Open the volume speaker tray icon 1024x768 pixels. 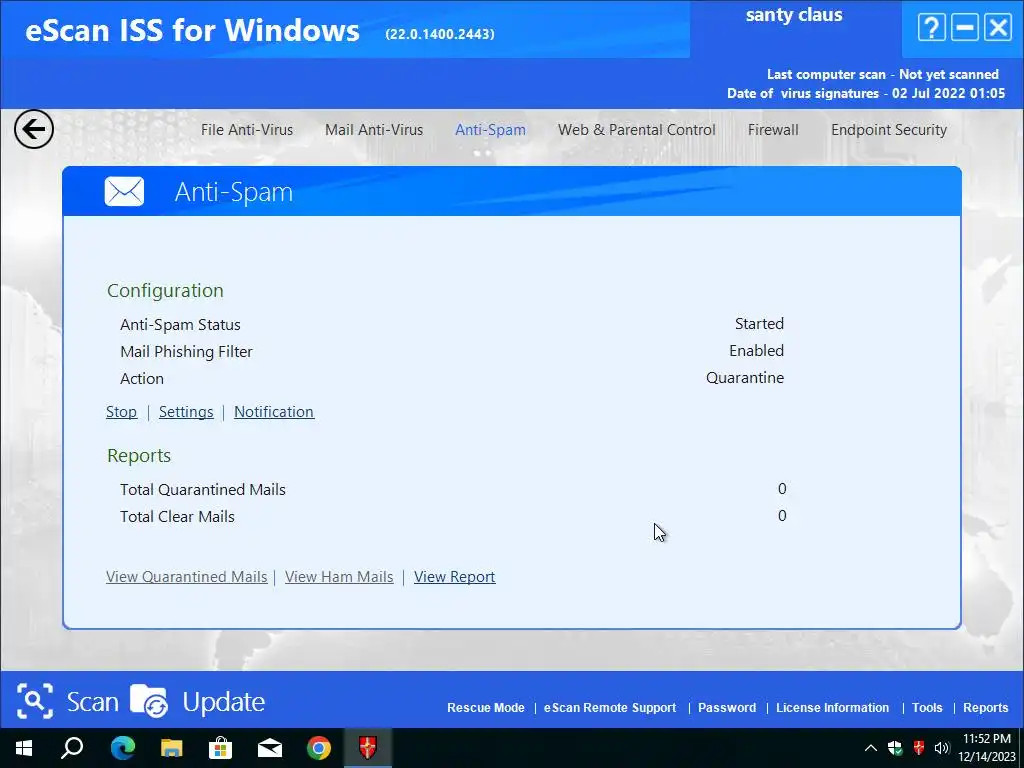tap(941, 748)
